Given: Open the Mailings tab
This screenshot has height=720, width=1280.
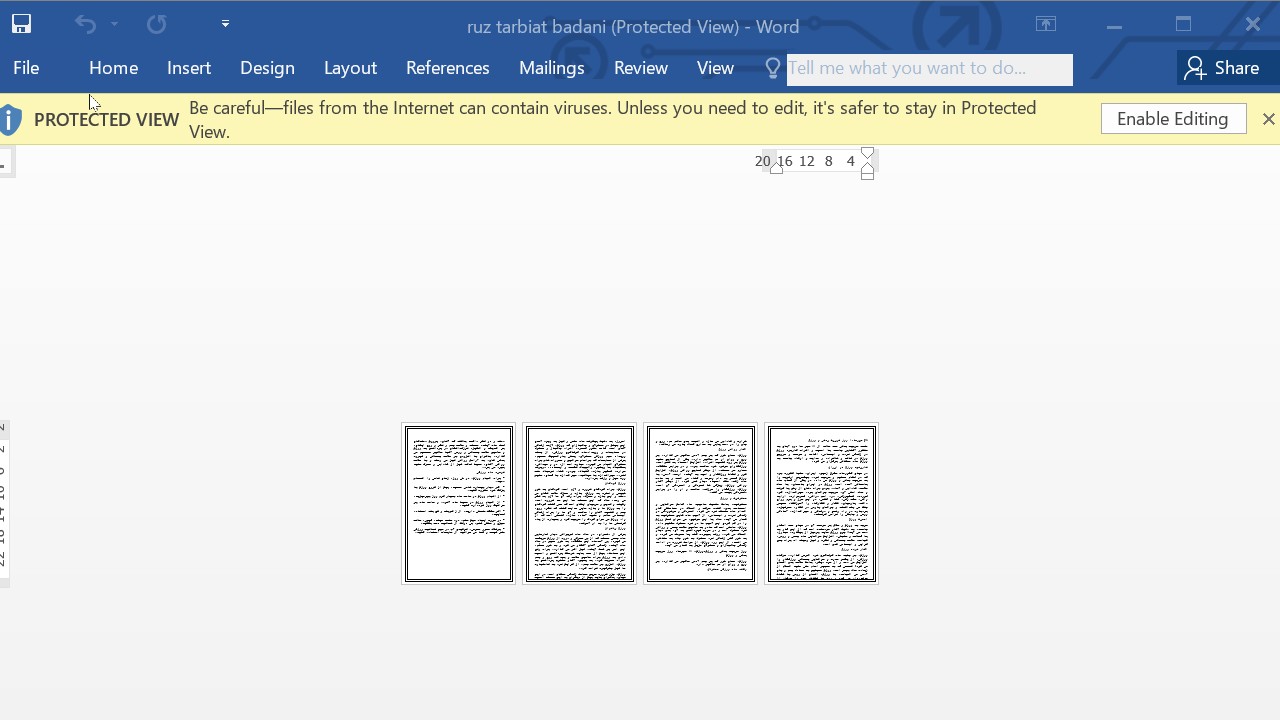Looking at the screenshot, I should tap(551, 68).
